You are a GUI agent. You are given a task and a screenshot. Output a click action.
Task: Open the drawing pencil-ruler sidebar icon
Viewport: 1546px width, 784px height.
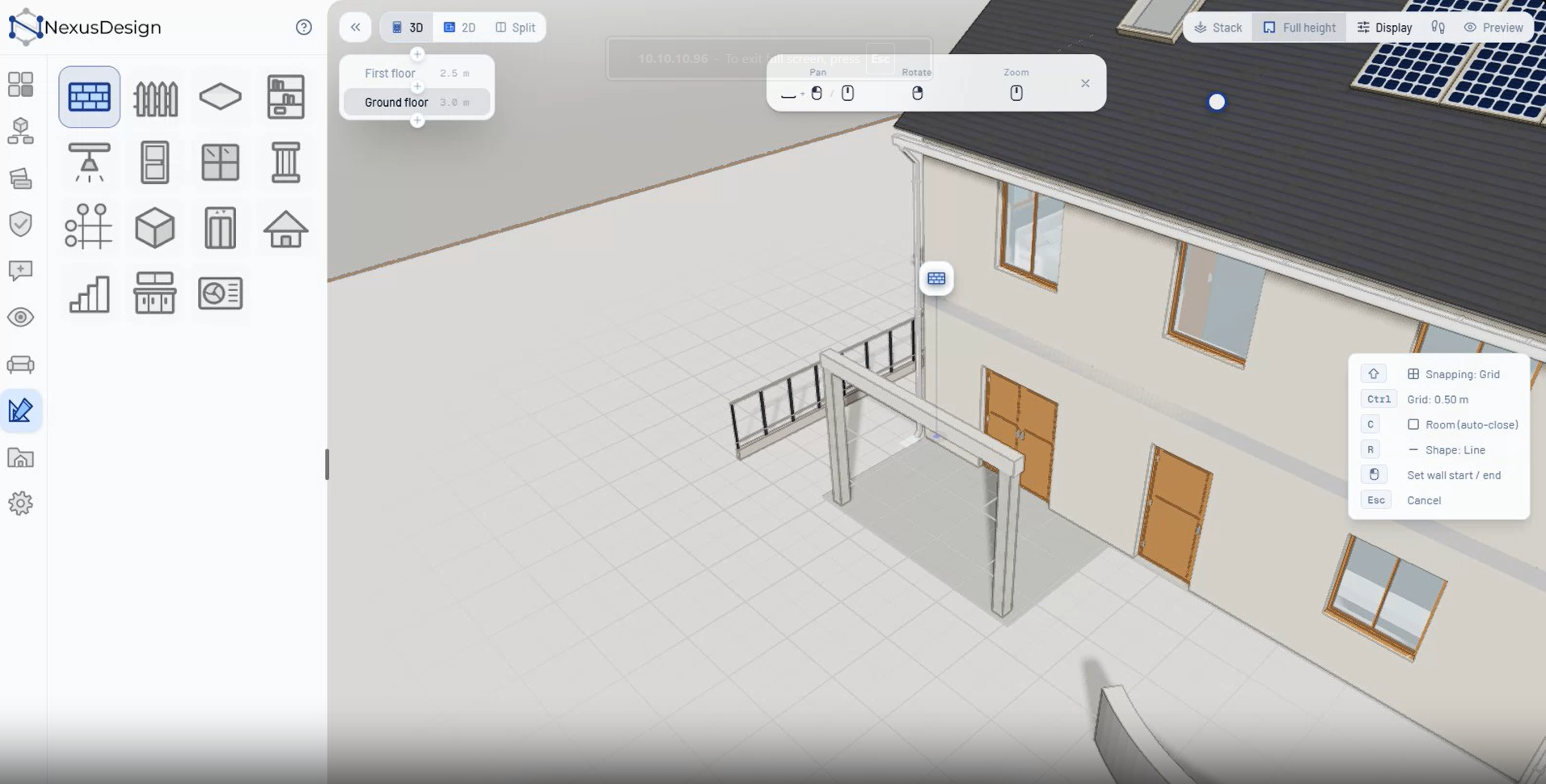(x=20, y=411)
